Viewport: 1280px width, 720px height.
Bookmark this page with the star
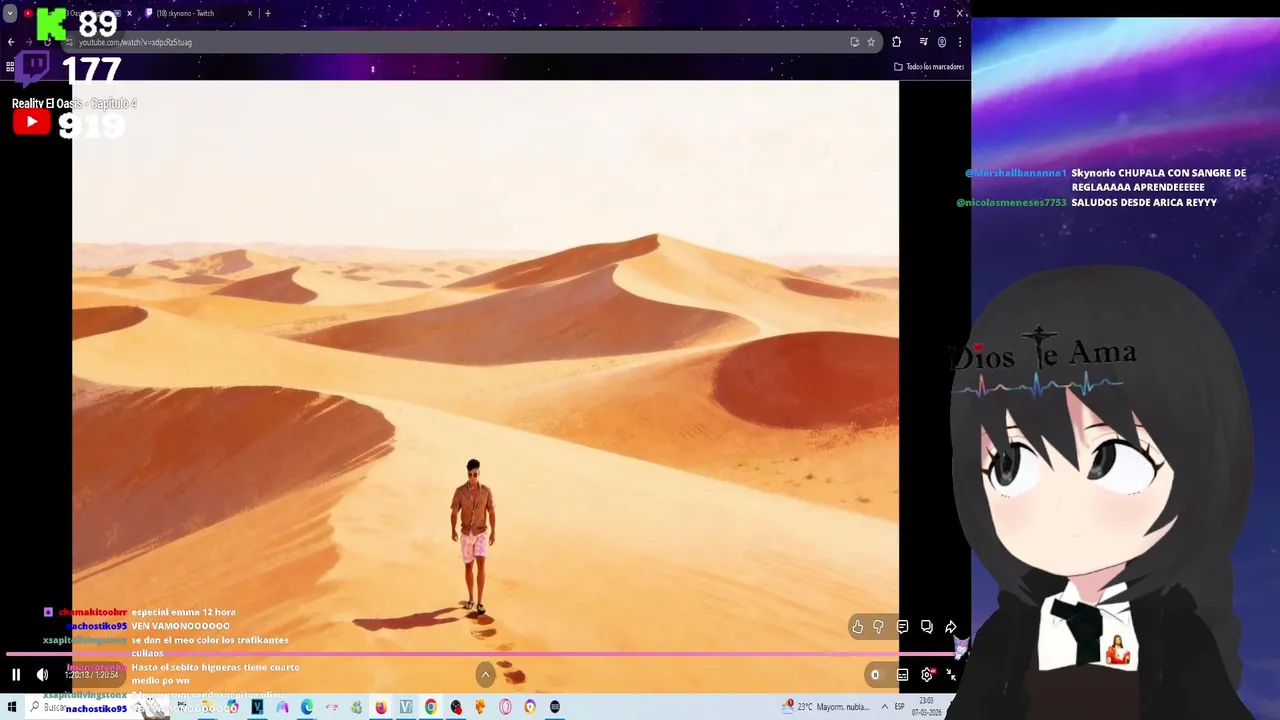871,42
